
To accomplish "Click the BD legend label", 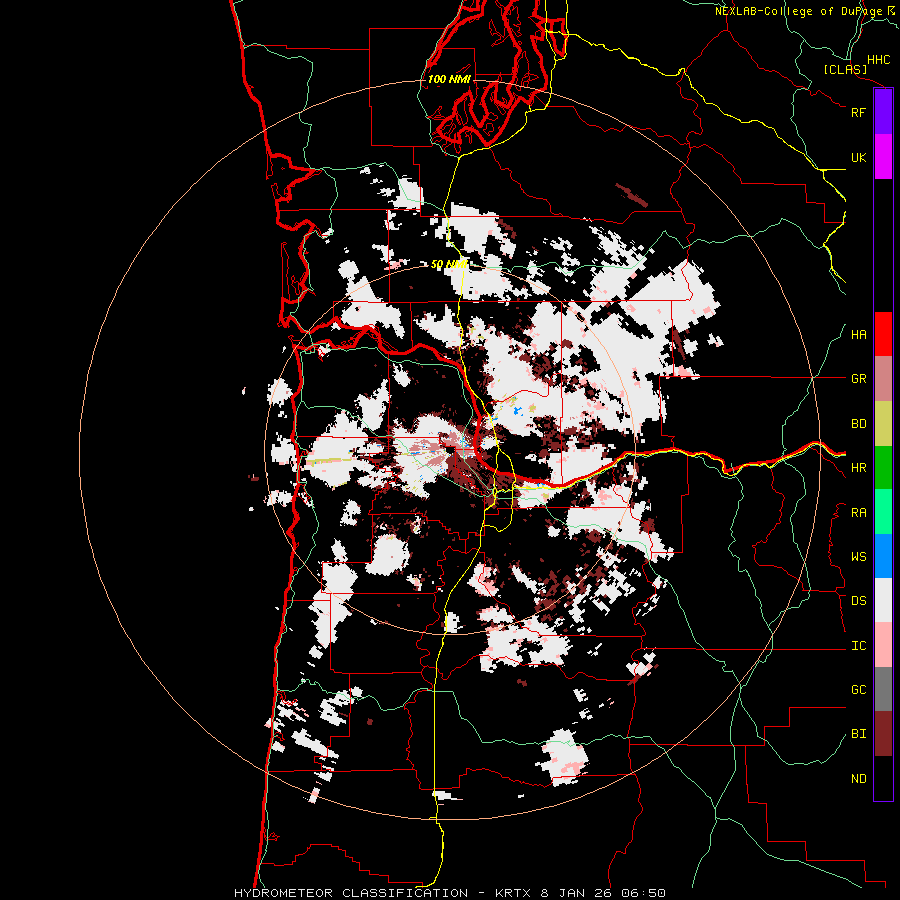I will [858, 424].
